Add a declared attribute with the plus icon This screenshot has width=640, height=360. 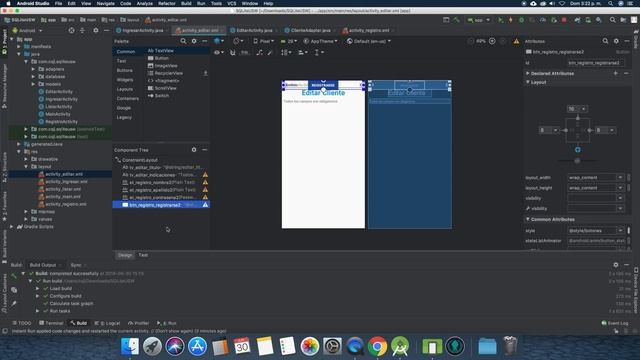point(616,73)
